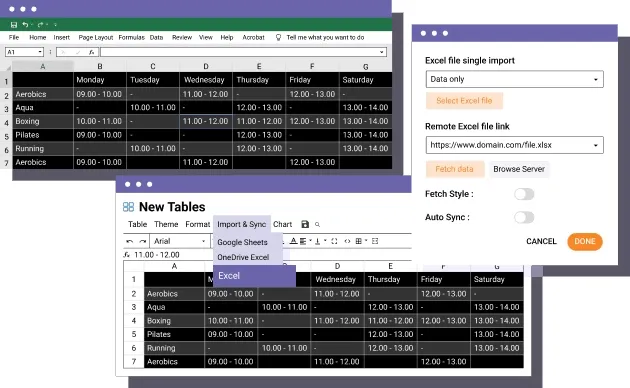This screenshot has height=388, width=630.
Task: Click the fullscreen brackets icon in New Tables
Action: [334, 241]
